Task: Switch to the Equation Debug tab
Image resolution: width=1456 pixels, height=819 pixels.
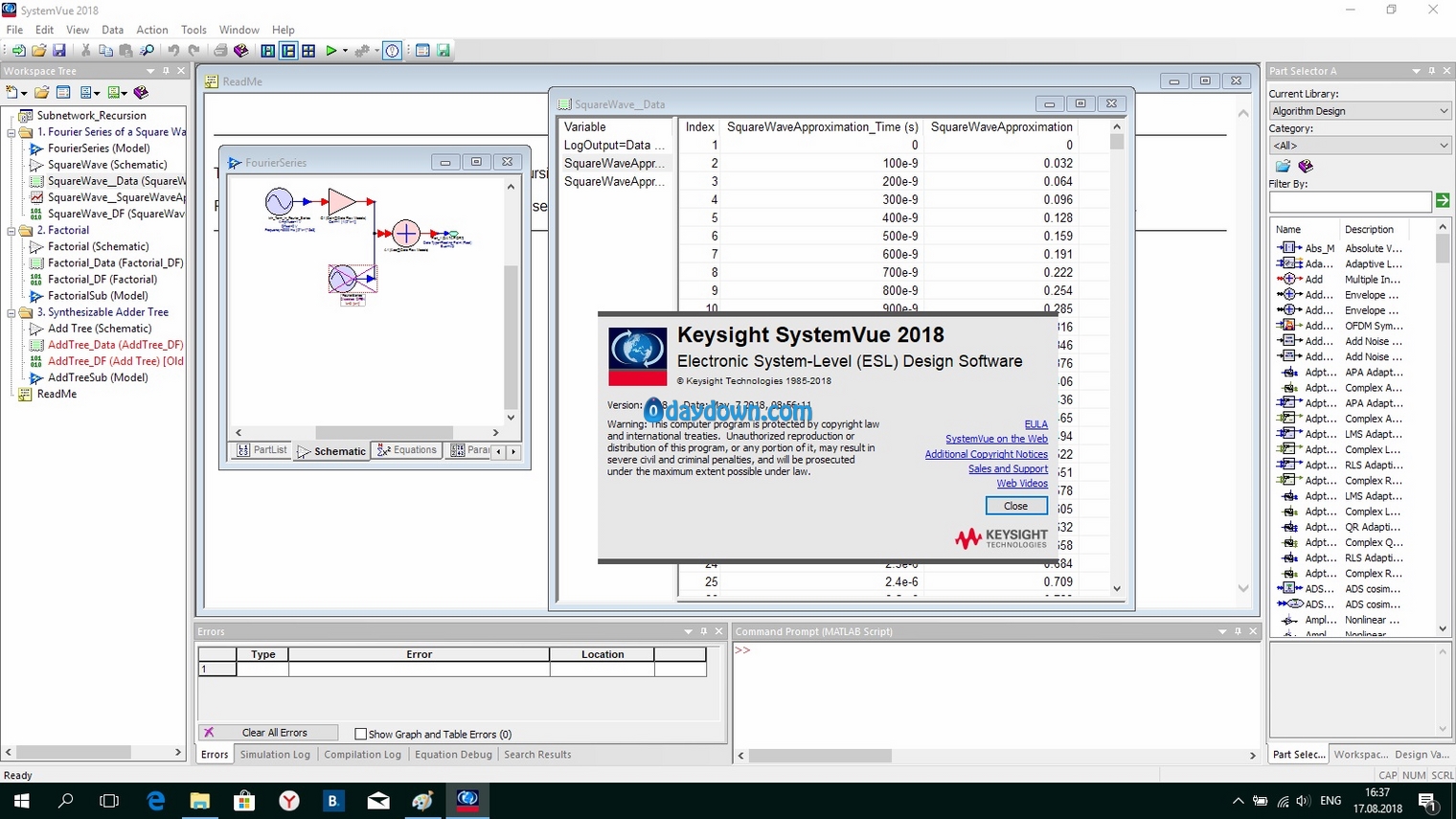Action: point(453,755)
